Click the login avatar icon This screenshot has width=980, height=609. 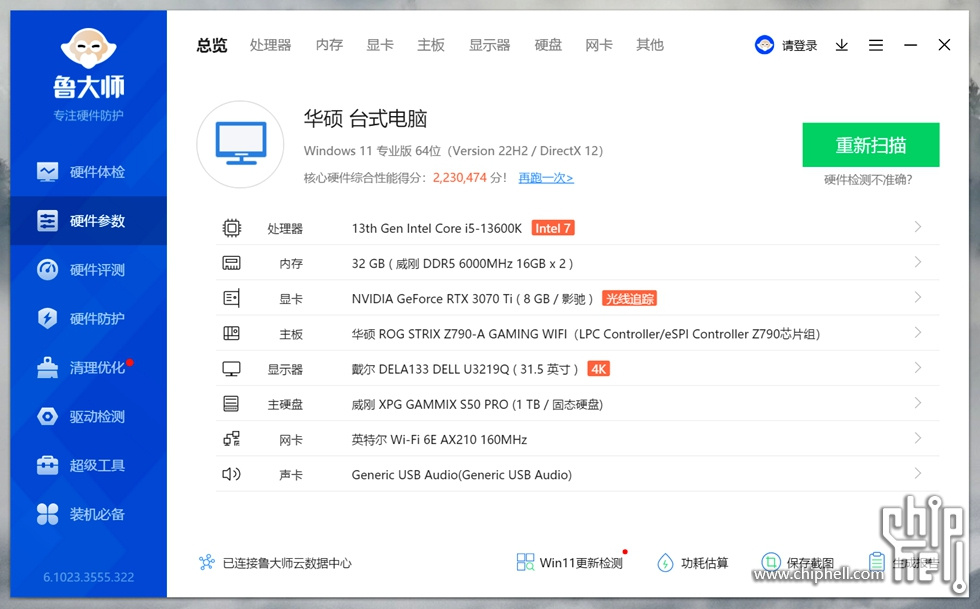tap(764, 45)
